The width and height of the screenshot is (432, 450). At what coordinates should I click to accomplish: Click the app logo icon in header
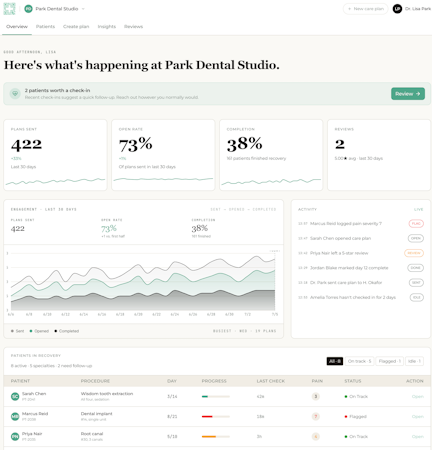click(9, 9)
